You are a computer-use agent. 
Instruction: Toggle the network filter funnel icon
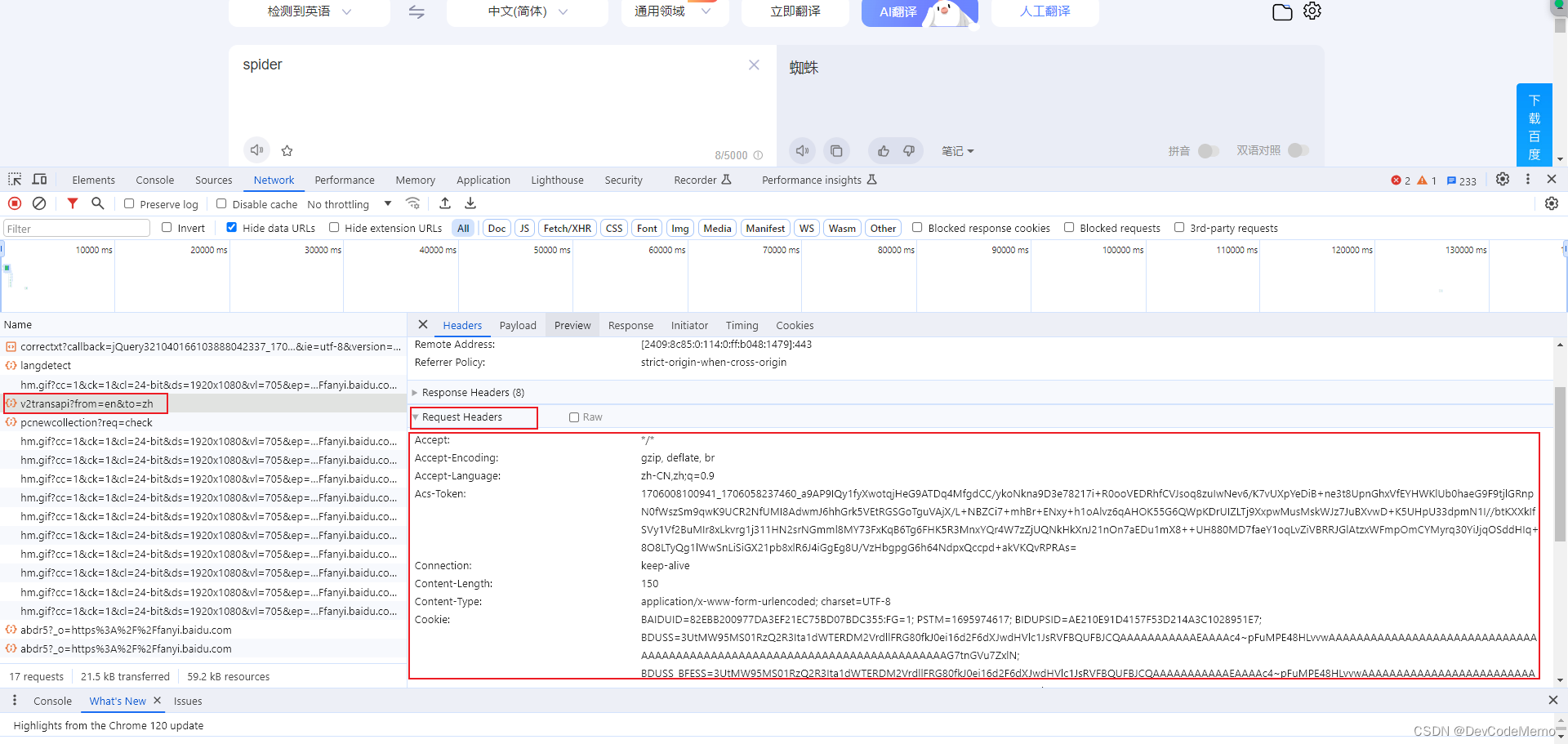tap(73, 203)
